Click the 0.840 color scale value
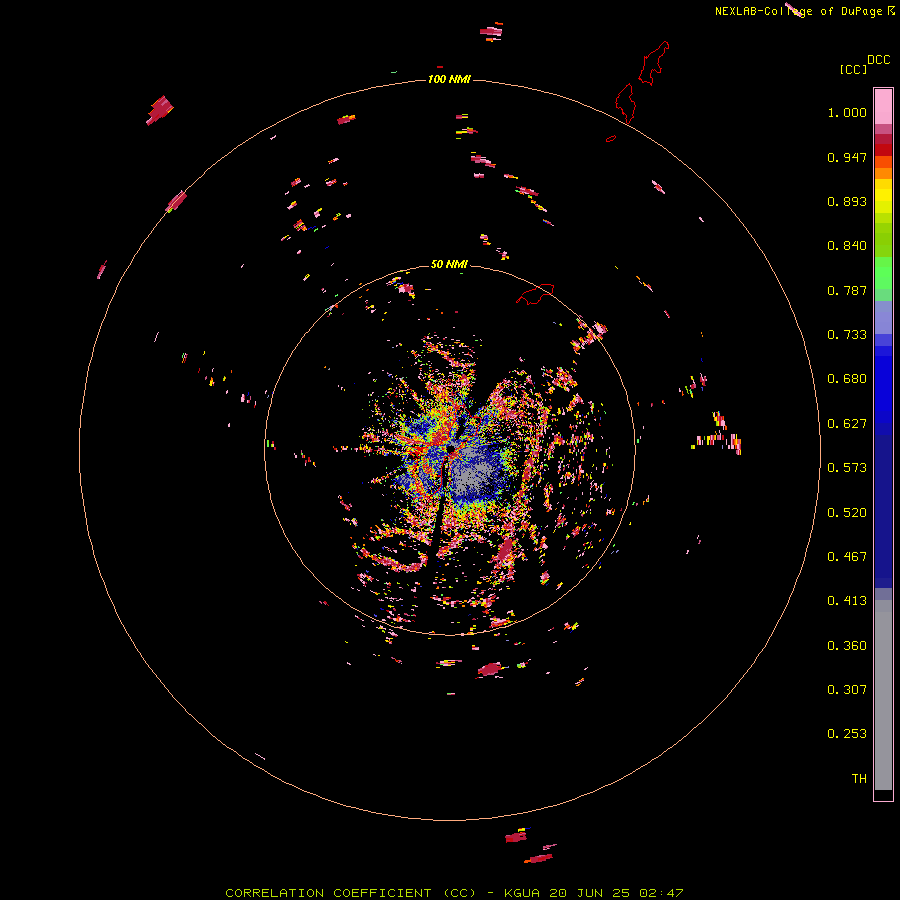 (x=847, y=246)
